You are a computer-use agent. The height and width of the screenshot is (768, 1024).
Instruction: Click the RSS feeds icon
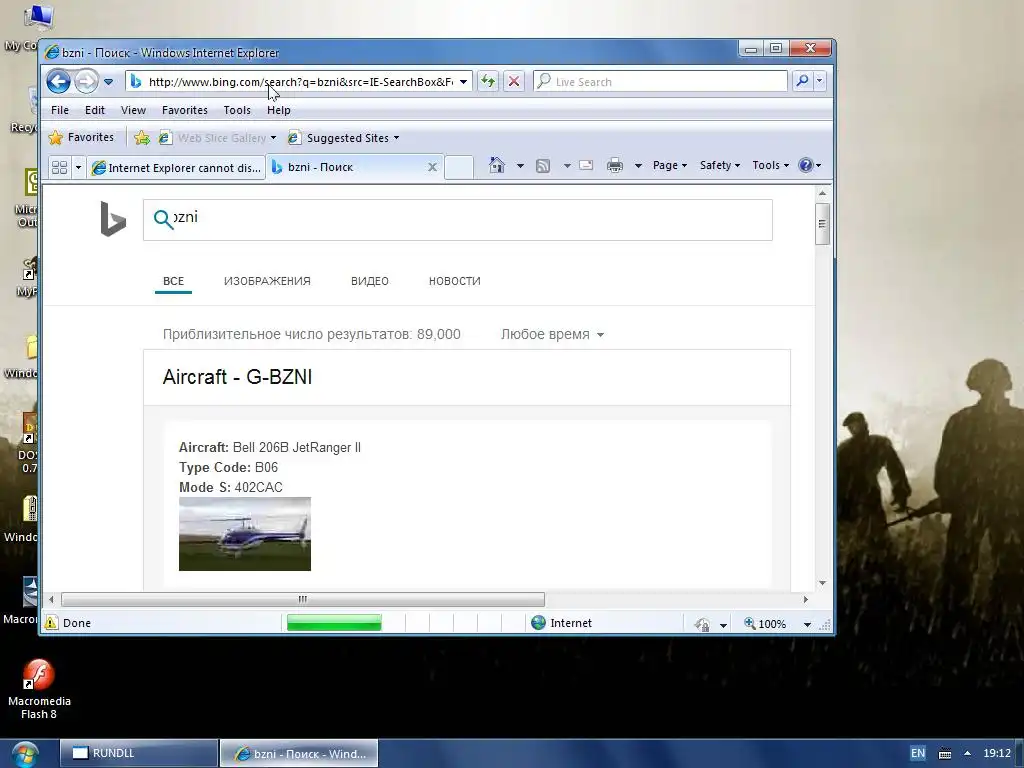point(543,165)
